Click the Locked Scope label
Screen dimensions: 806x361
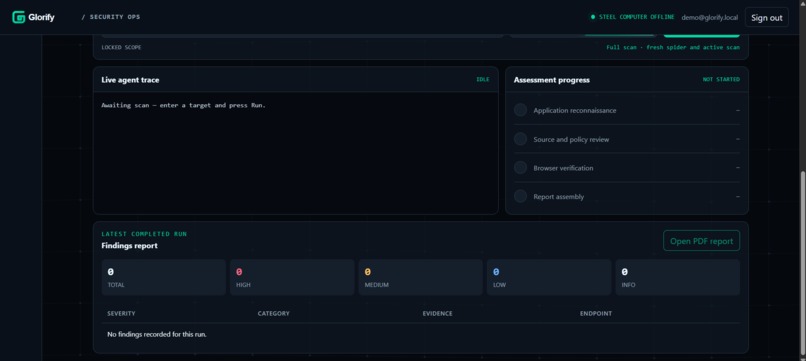(x=121, y=47)
